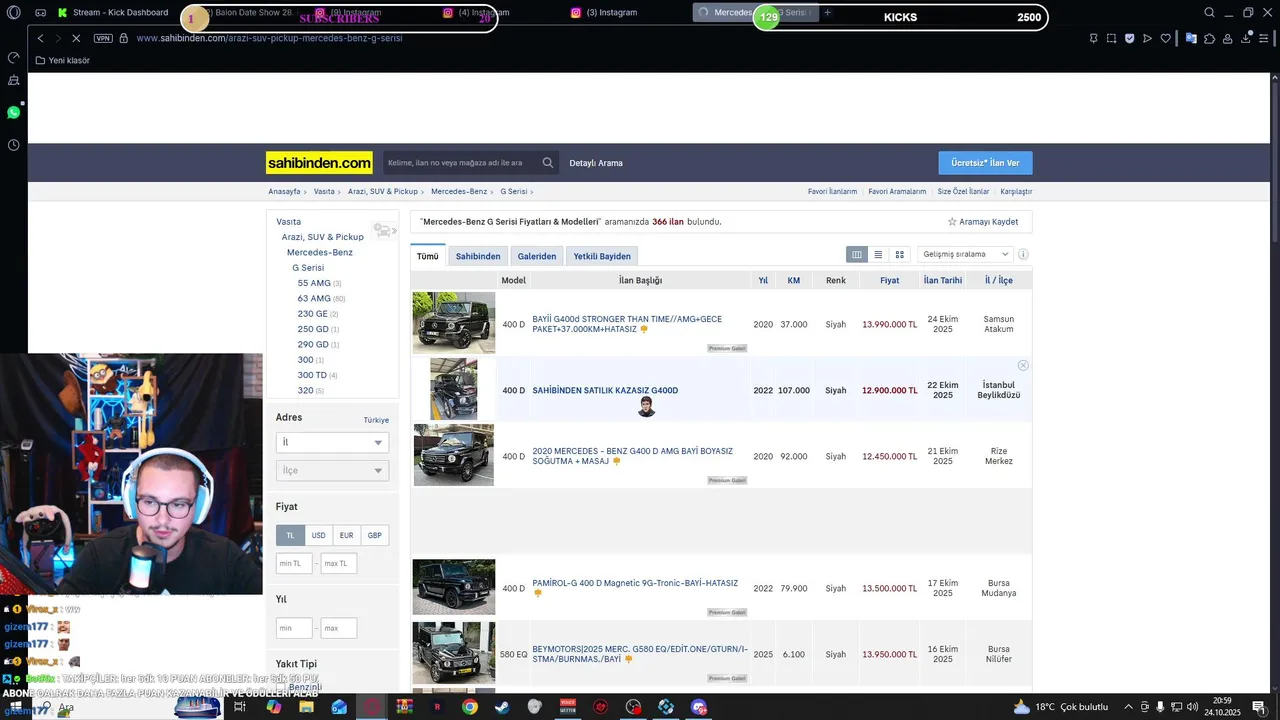
Task: Switch to classic column view icon
Action: pyautogui.click(x=856, y=255)
